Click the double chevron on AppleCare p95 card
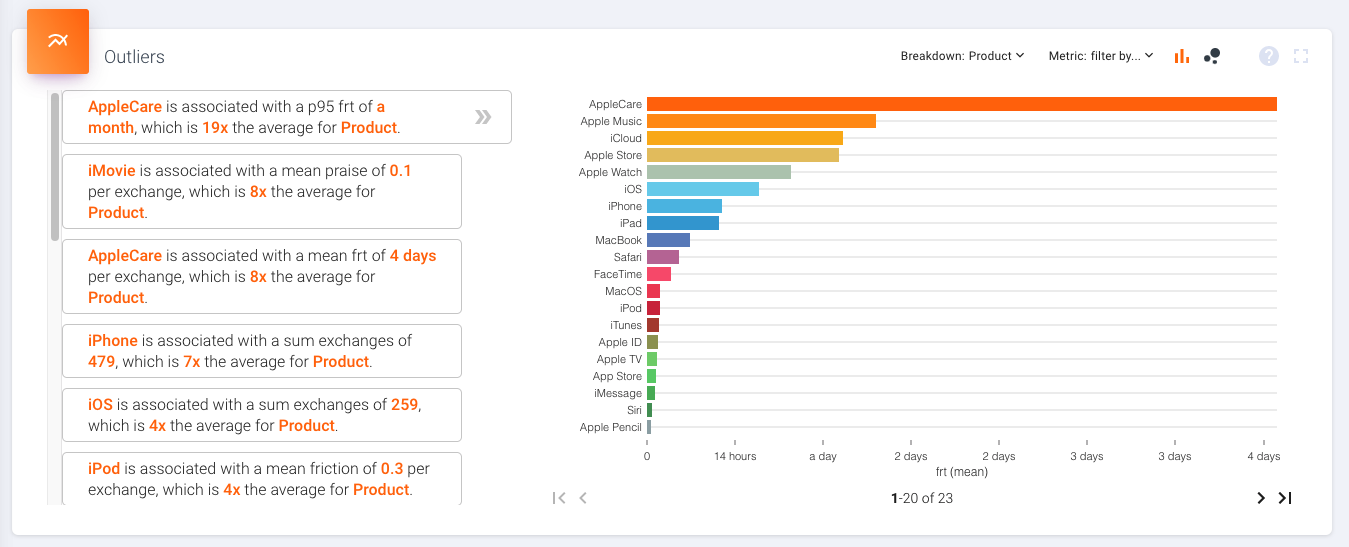The width and height of the screenshot is (1349, 547). 483,117
